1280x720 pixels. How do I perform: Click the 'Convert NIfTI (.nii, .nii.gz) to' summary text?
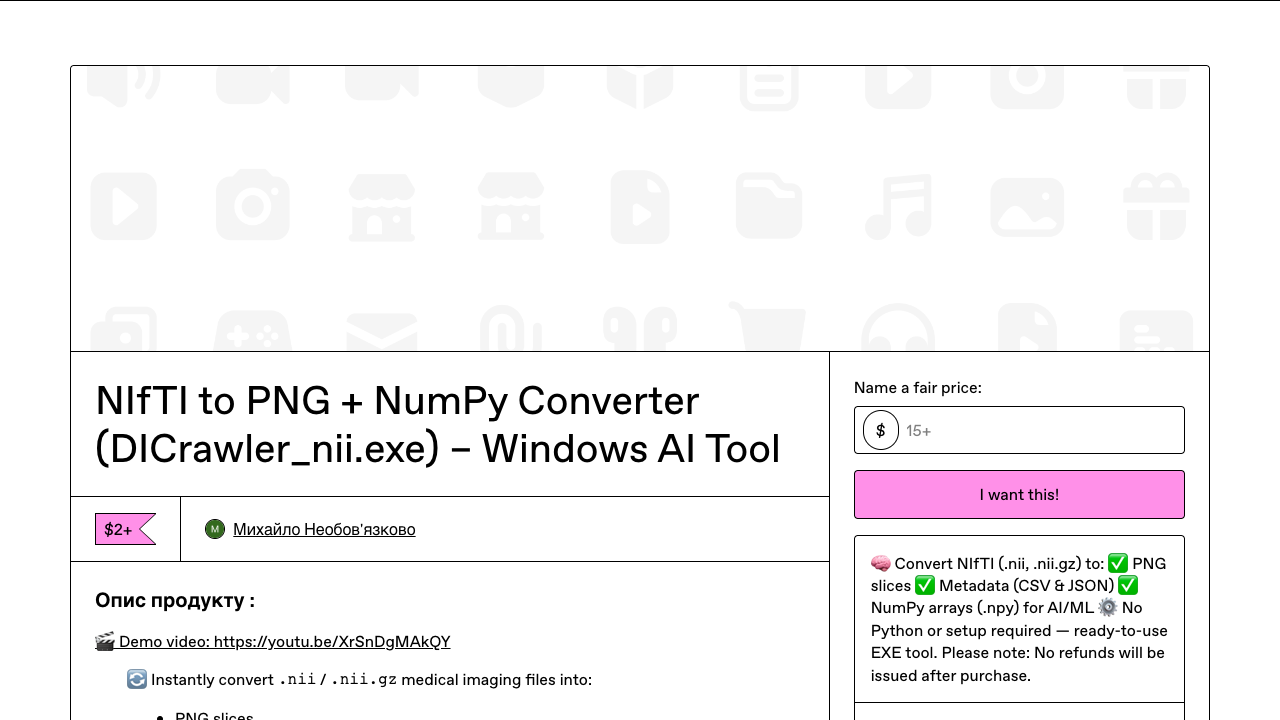1019,619
